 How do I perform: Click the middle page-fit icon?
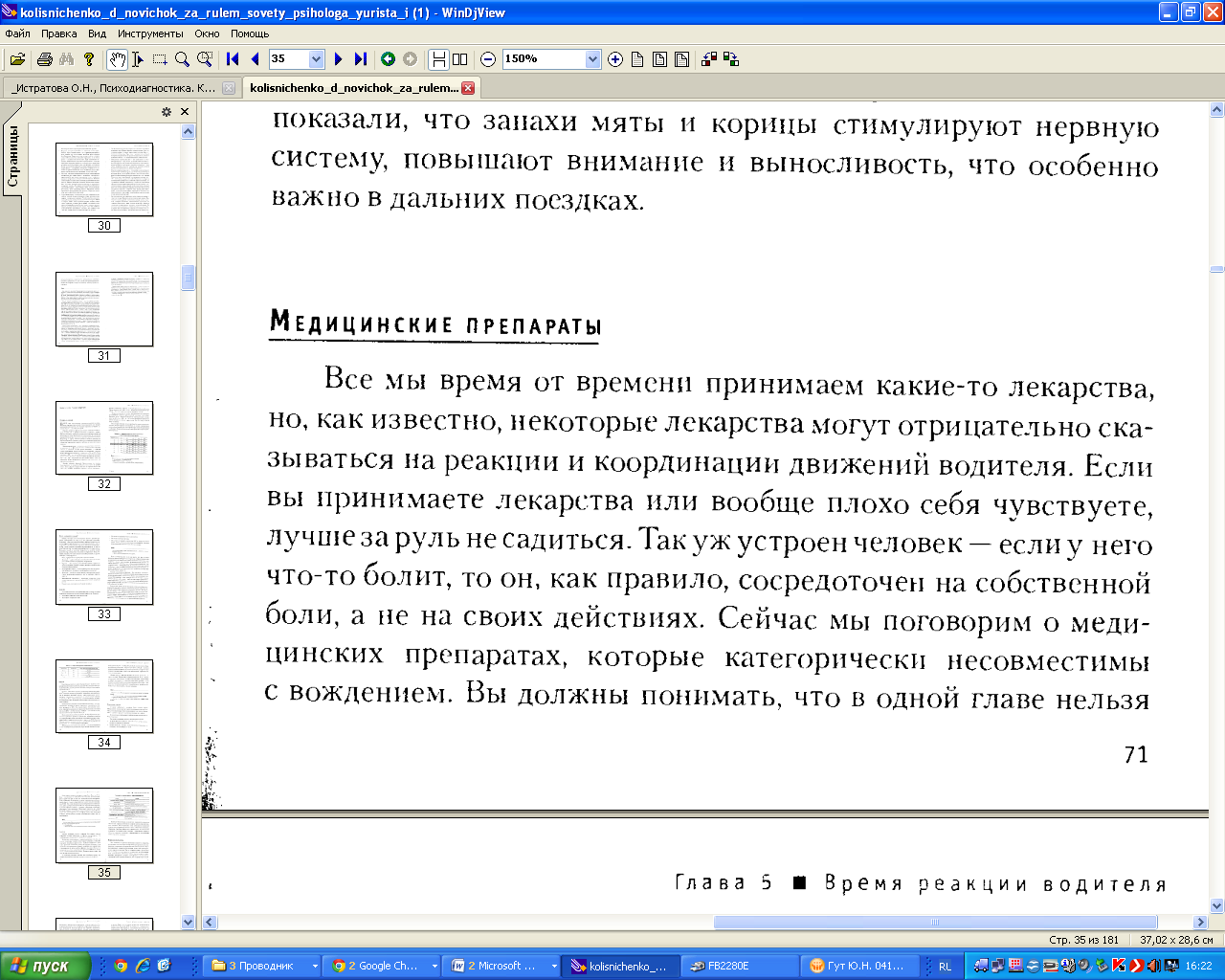(x=659, y=59)
